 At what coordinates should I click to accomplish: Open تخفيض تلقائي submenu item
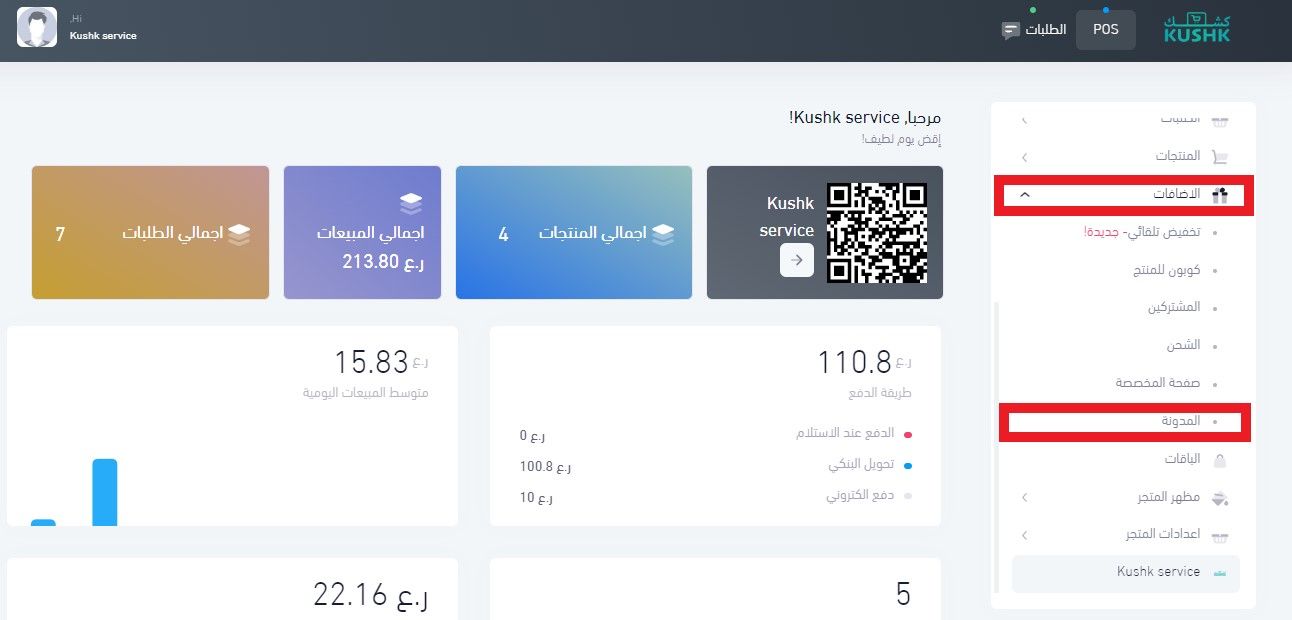point(1142,232)
